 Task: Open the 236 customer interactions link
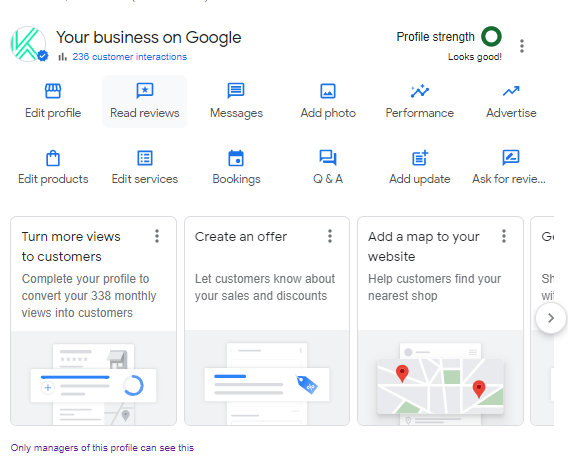coord(130,57)
